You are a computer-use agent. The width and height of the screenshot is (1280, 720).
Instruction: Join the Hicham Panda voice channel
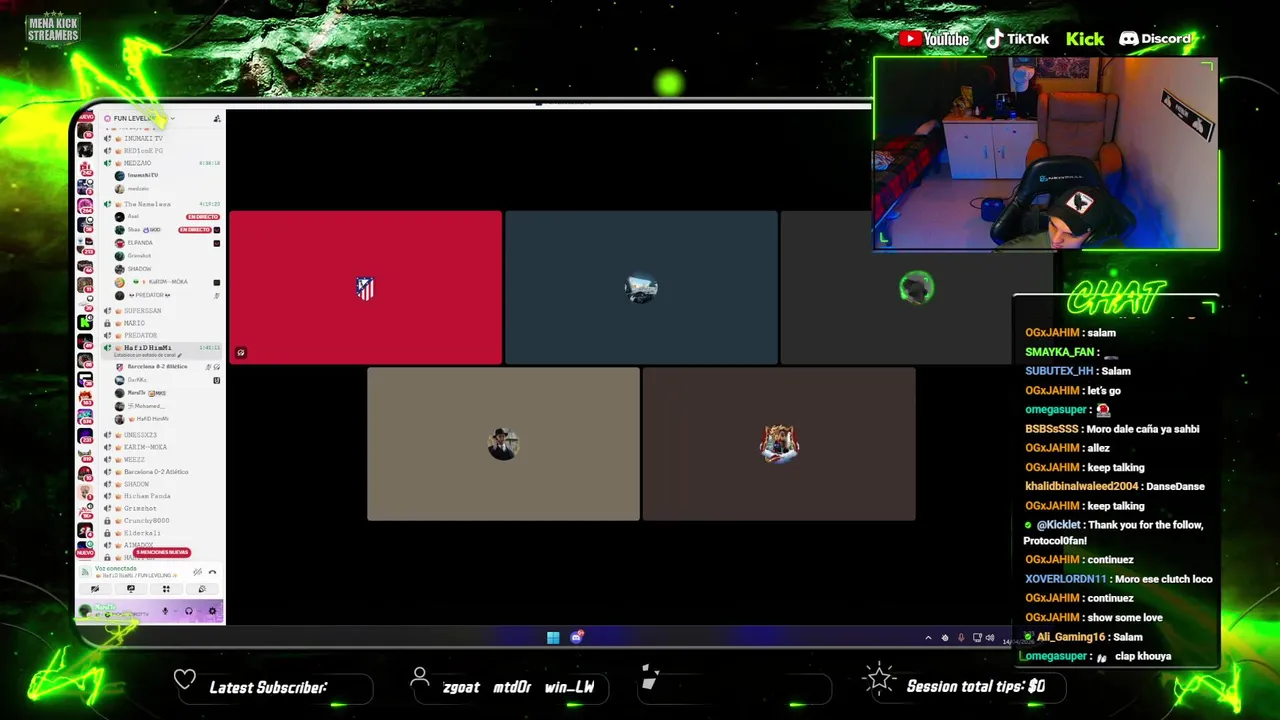pyautogui.click(x=147, y=496)
